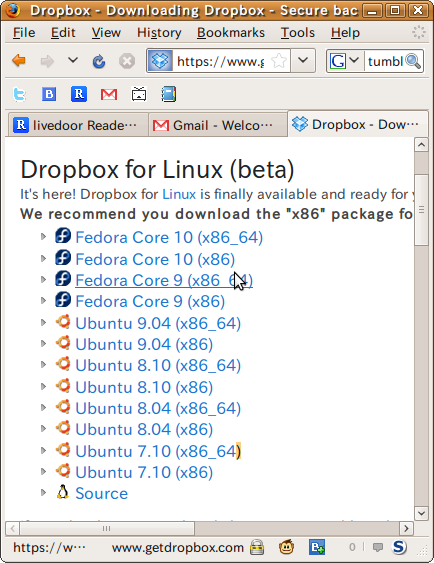
Task: Open the Gmail bookmark icon
Action: tap(109, 94)
